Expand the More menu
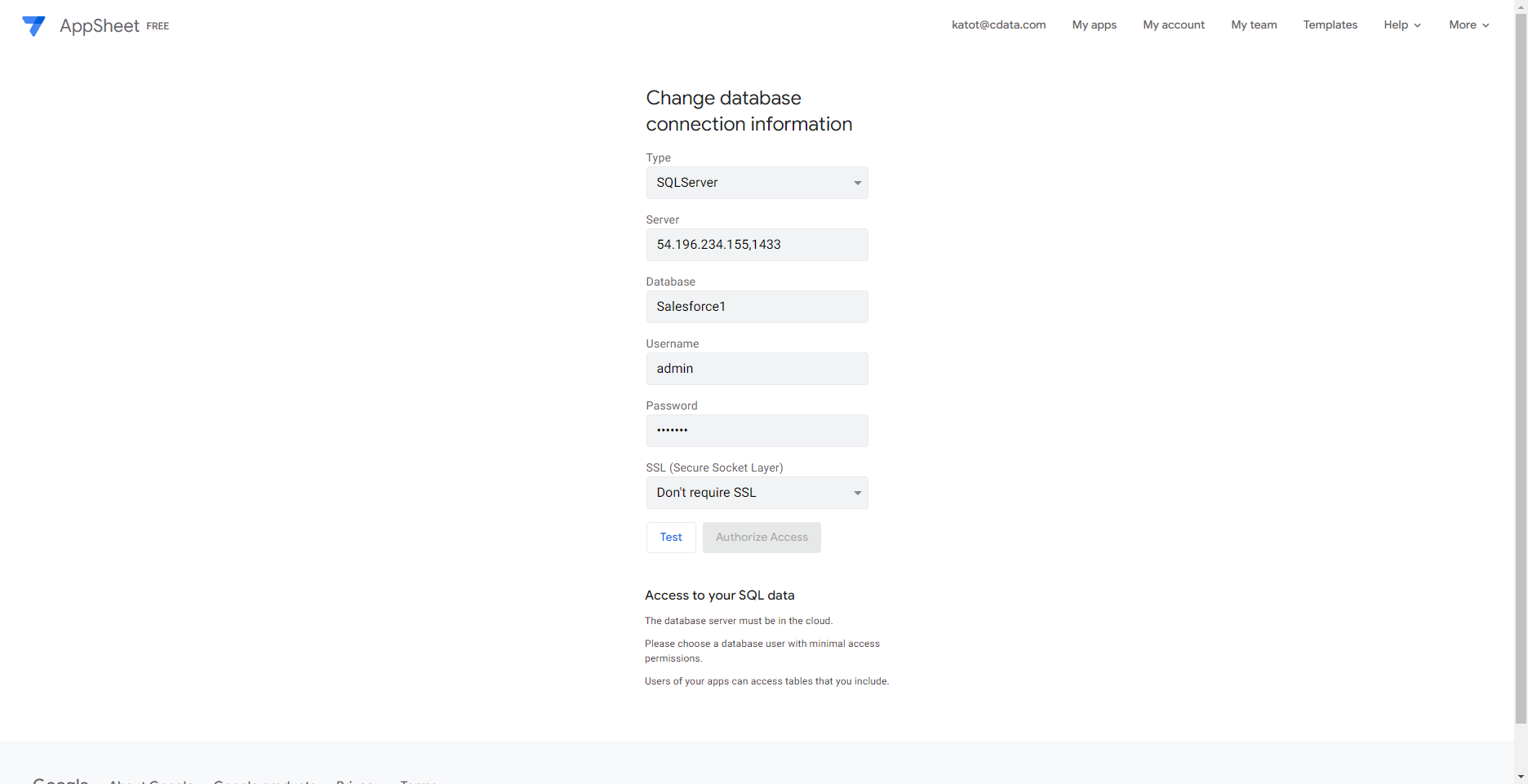 coord(1469,25)
